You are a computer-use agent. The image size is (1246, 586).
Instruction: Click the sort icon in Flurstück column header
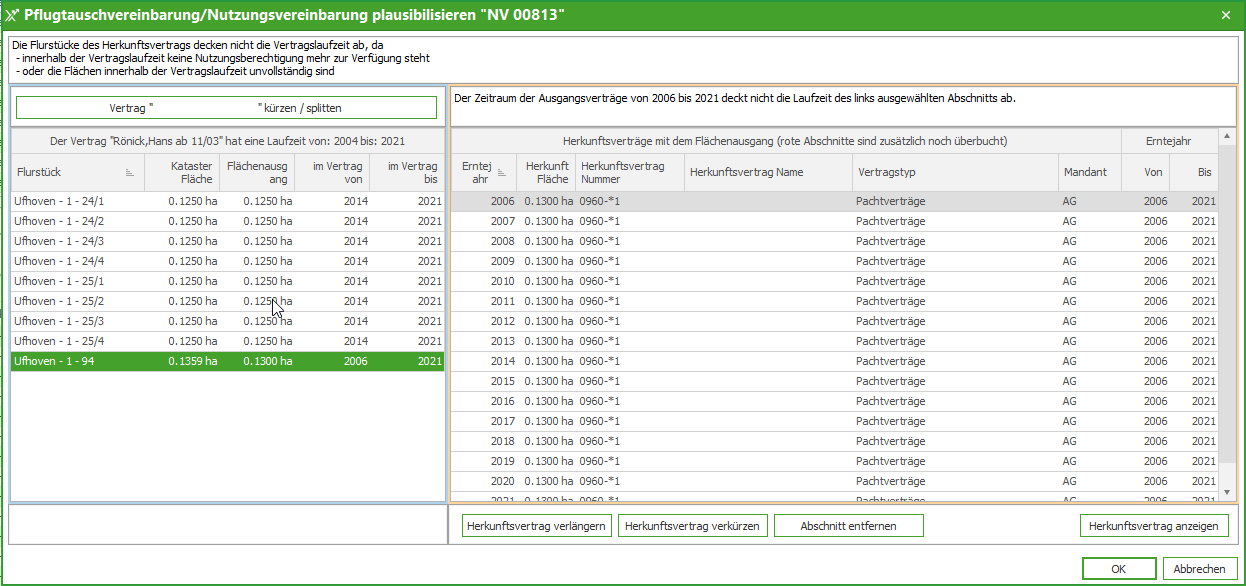pyautogui.click(x=130, y=173)
